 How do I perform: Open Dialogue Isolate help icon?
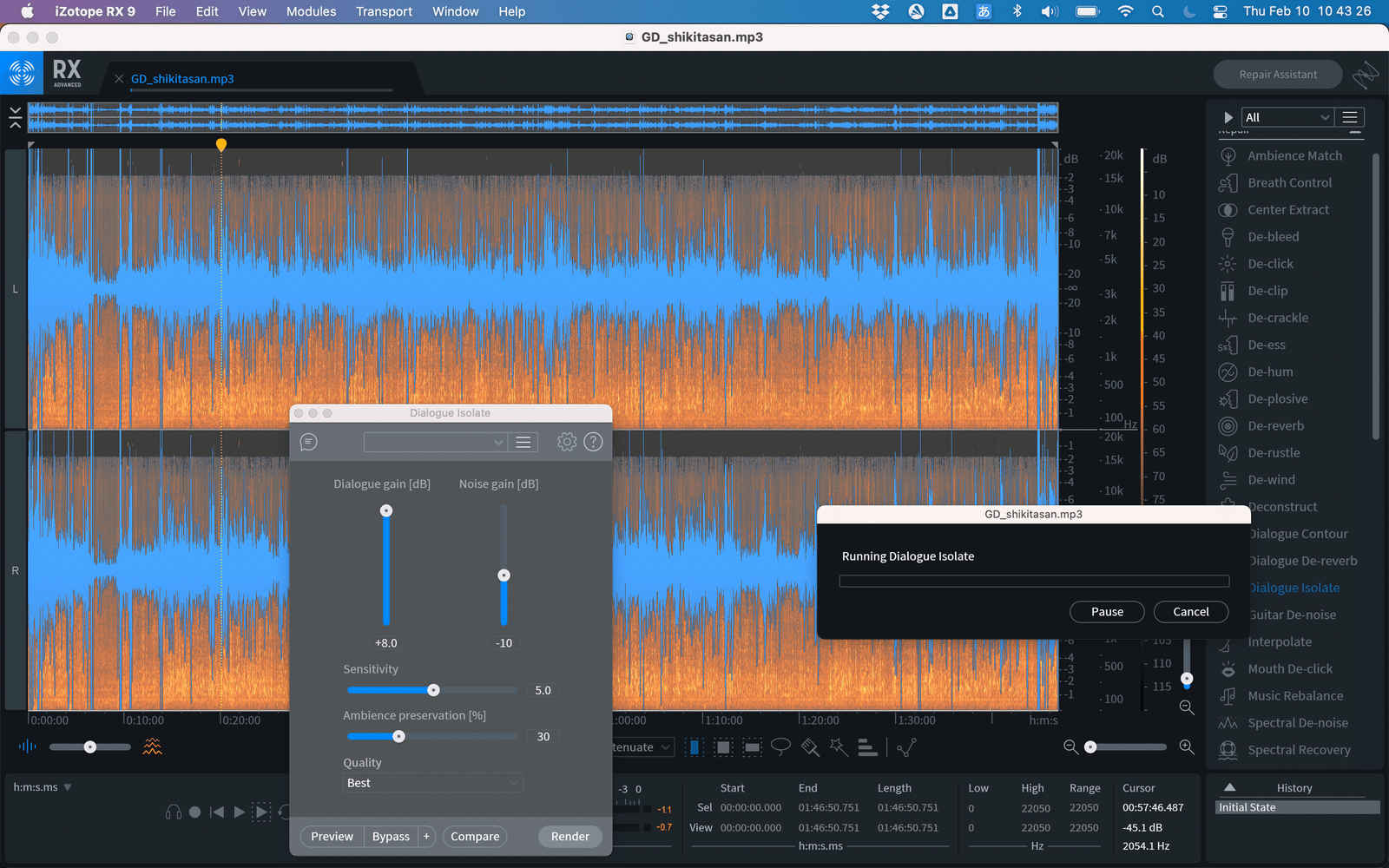[x=593, y=442]
